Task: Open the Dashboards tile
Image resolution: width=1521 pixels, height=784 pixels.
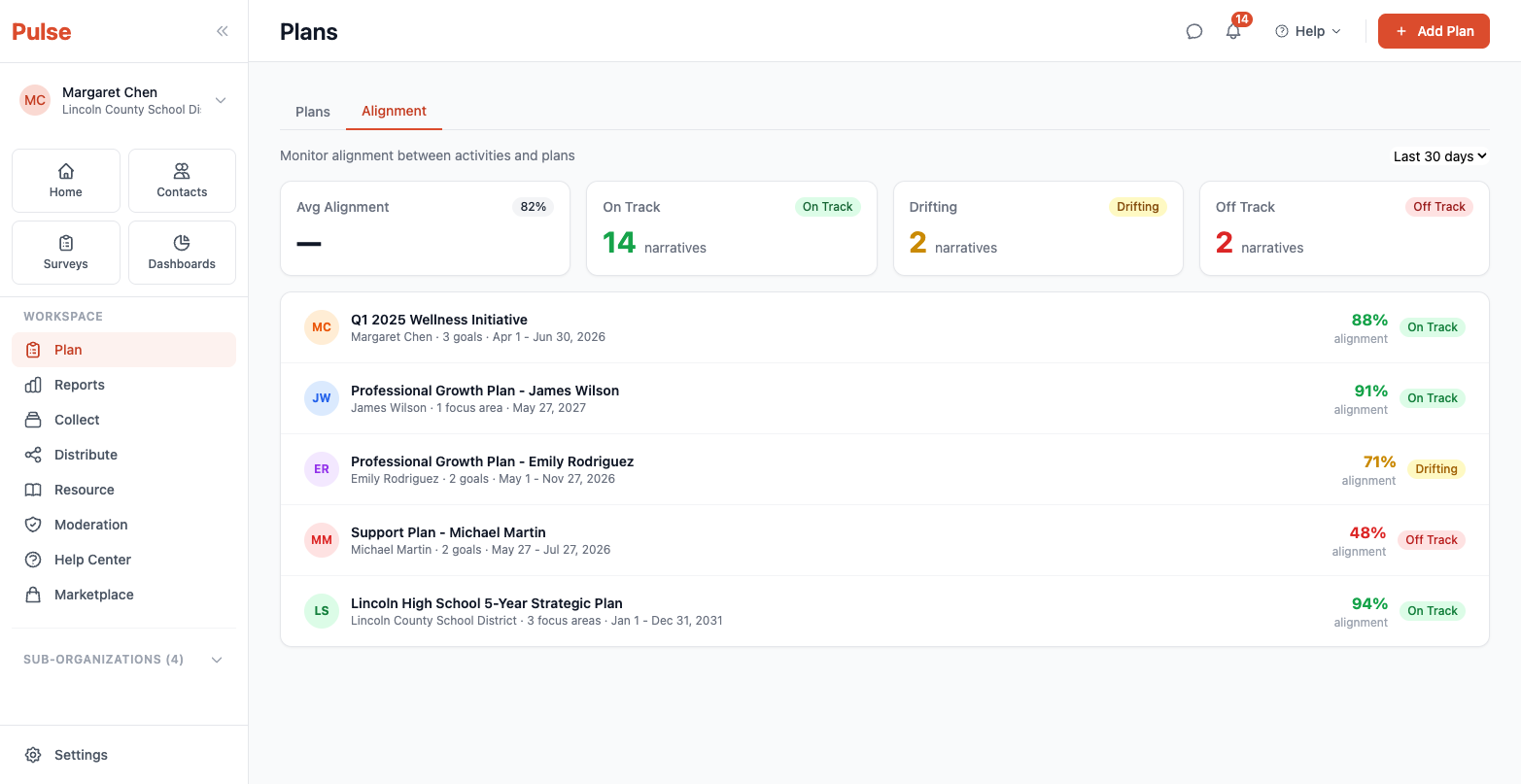Action: pos(182,253)
